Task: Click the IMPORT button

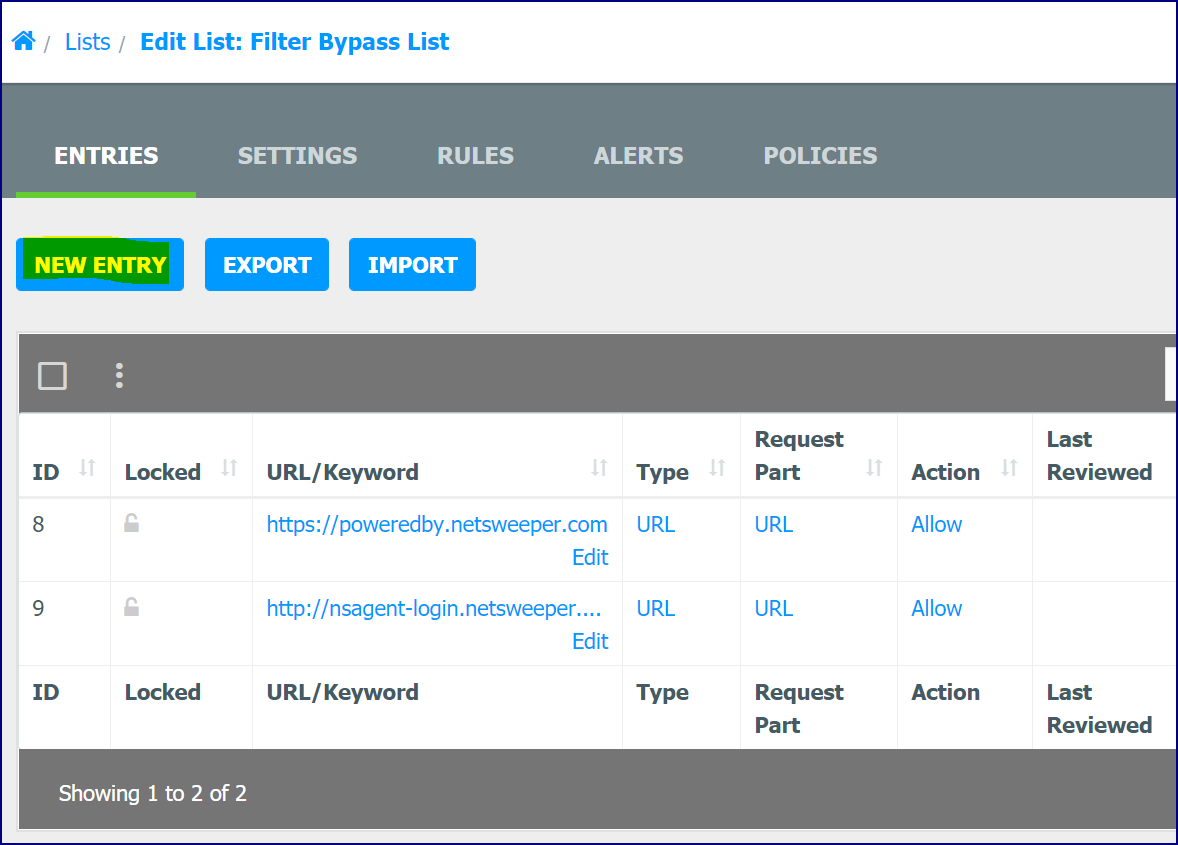Action: coord(412,264)
